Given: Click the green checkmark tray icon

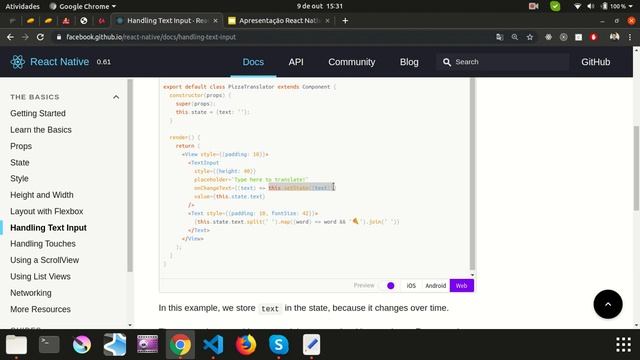Looking at the screenshot, I should click(x=555, y=6).
